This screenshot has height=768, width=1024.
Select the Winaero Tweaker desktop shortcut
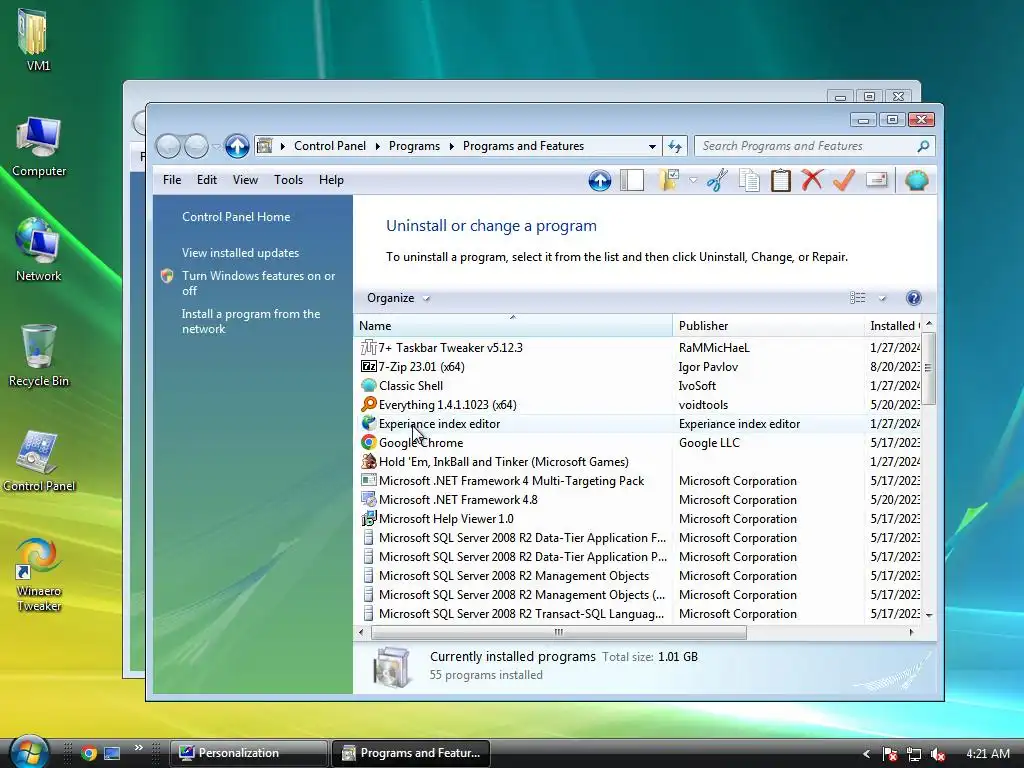(39, 573)
